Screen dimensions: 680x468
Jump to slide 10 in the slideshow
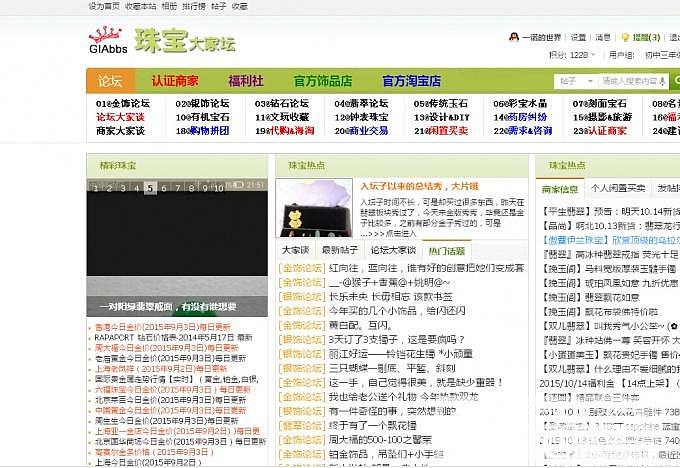[219, 188]
